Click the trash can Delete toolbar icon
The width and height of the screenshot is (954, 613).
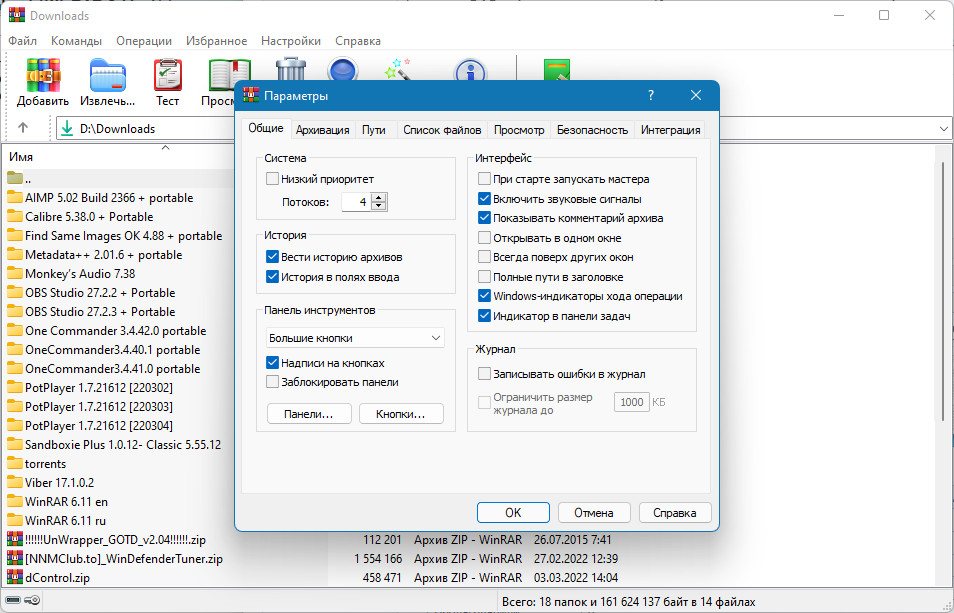pos(291,70)
